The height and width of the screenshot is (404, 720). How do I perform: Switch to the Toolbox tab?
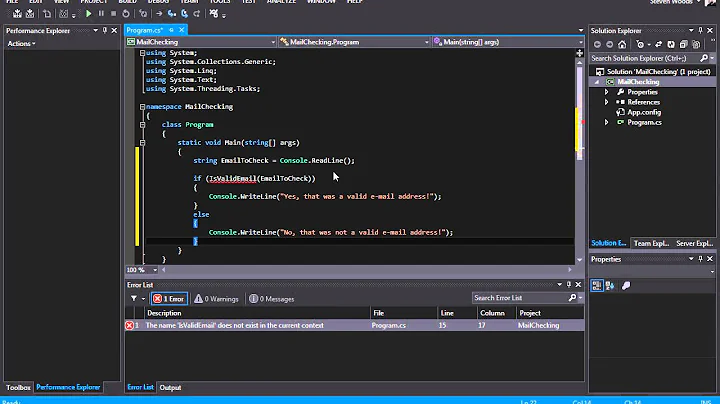(x=18, y=388)
